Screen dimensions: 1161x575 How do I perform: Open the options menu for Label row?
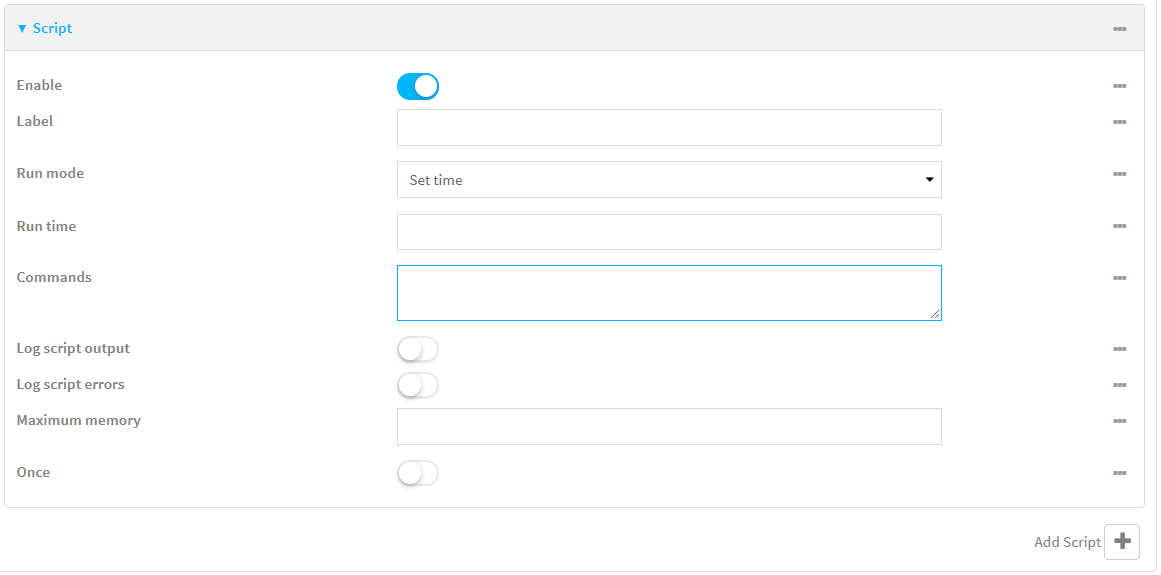tap(1119, 122)
